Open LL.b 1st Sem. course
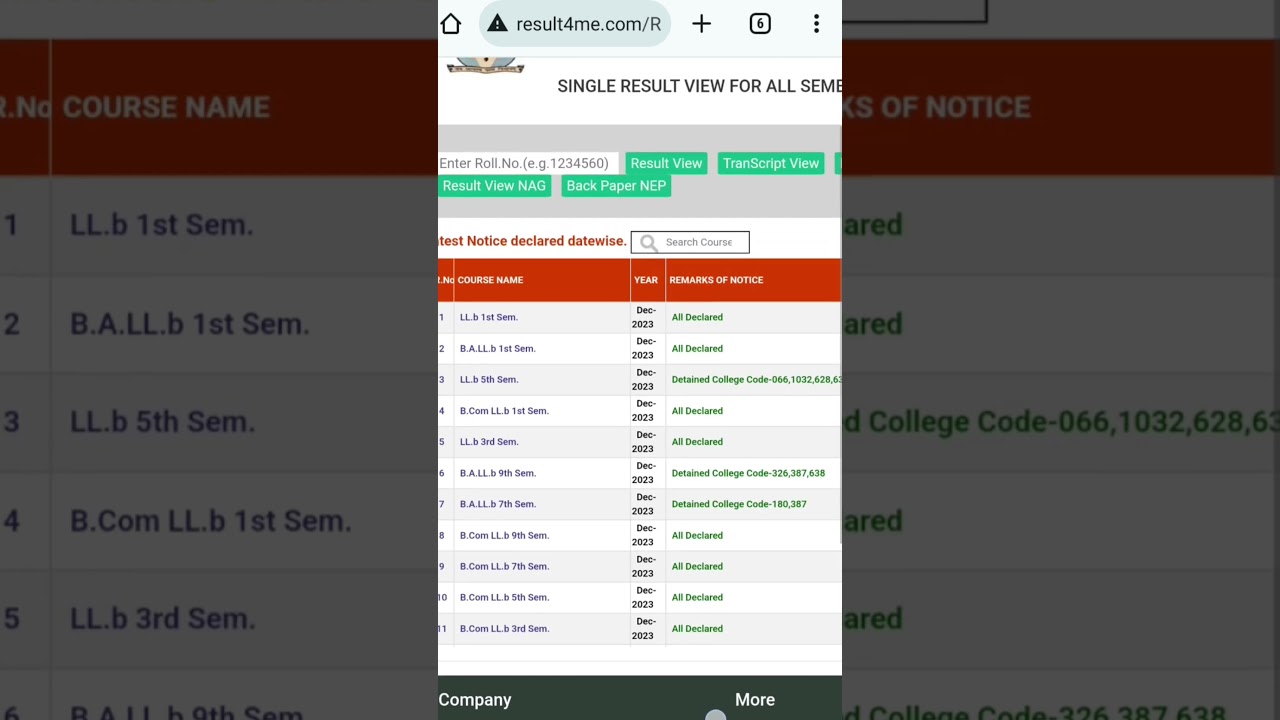Viewport: 1280px width, 720px height. coord(489,317)
